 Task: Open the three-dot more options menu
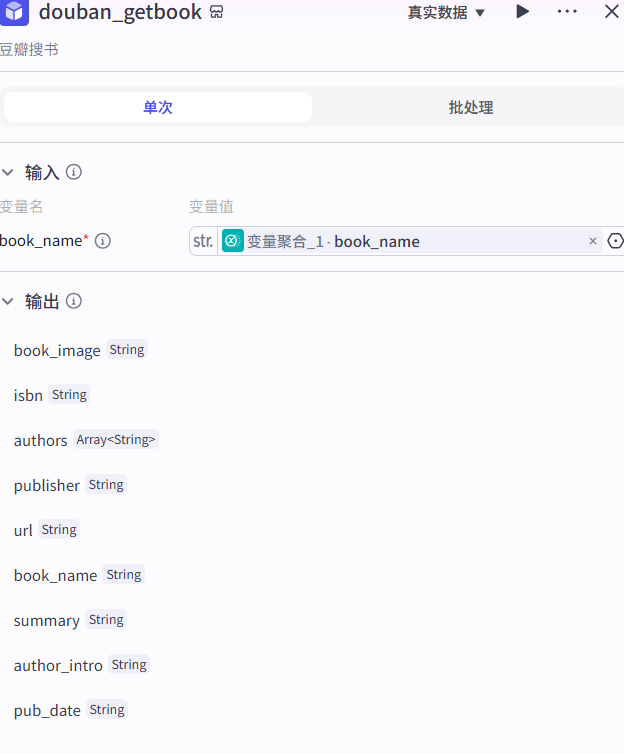tap(567, 12)
